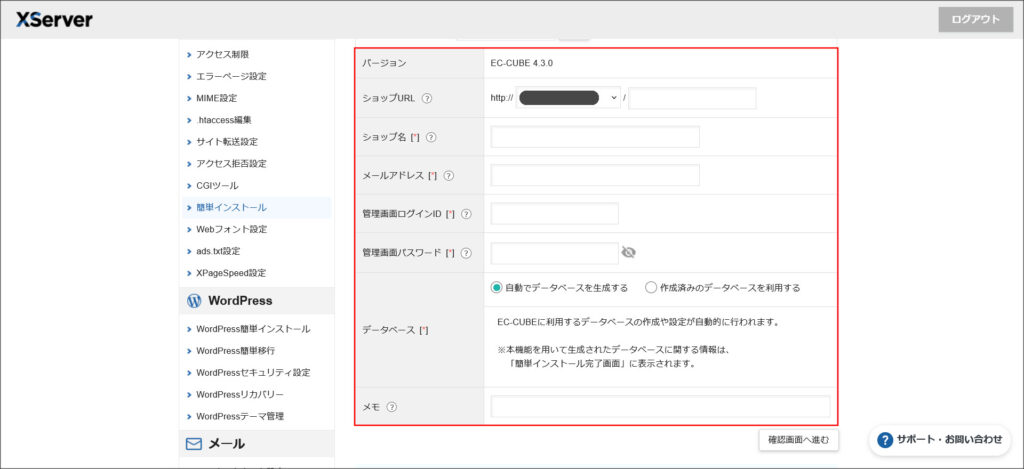Open WordPressセキュリティ設定 link
The image size is (1024, 469).
click(x=255, y=373)
